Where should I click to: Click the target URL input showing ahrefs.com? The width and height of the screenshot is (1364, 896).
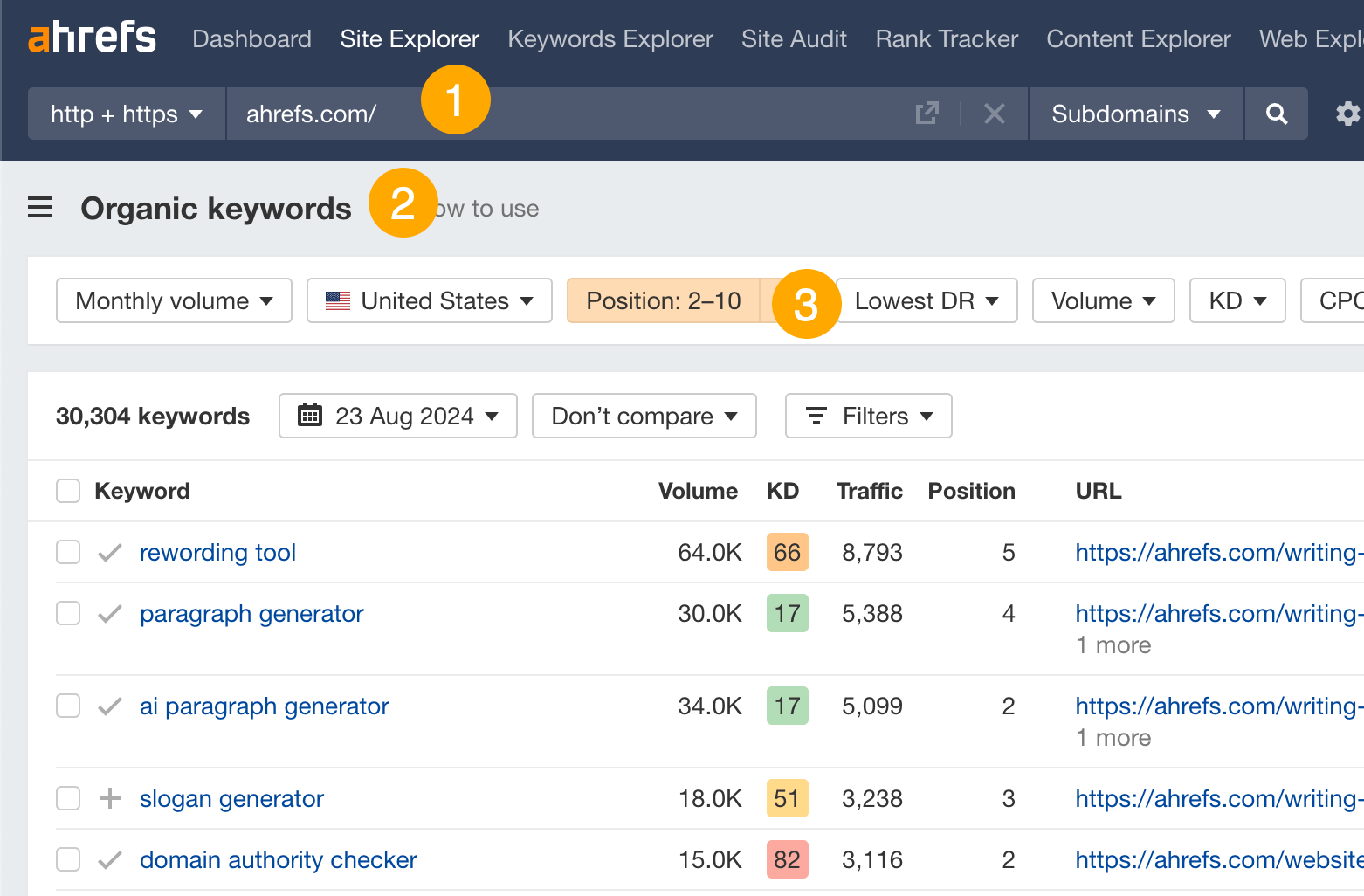coord(311,113)
